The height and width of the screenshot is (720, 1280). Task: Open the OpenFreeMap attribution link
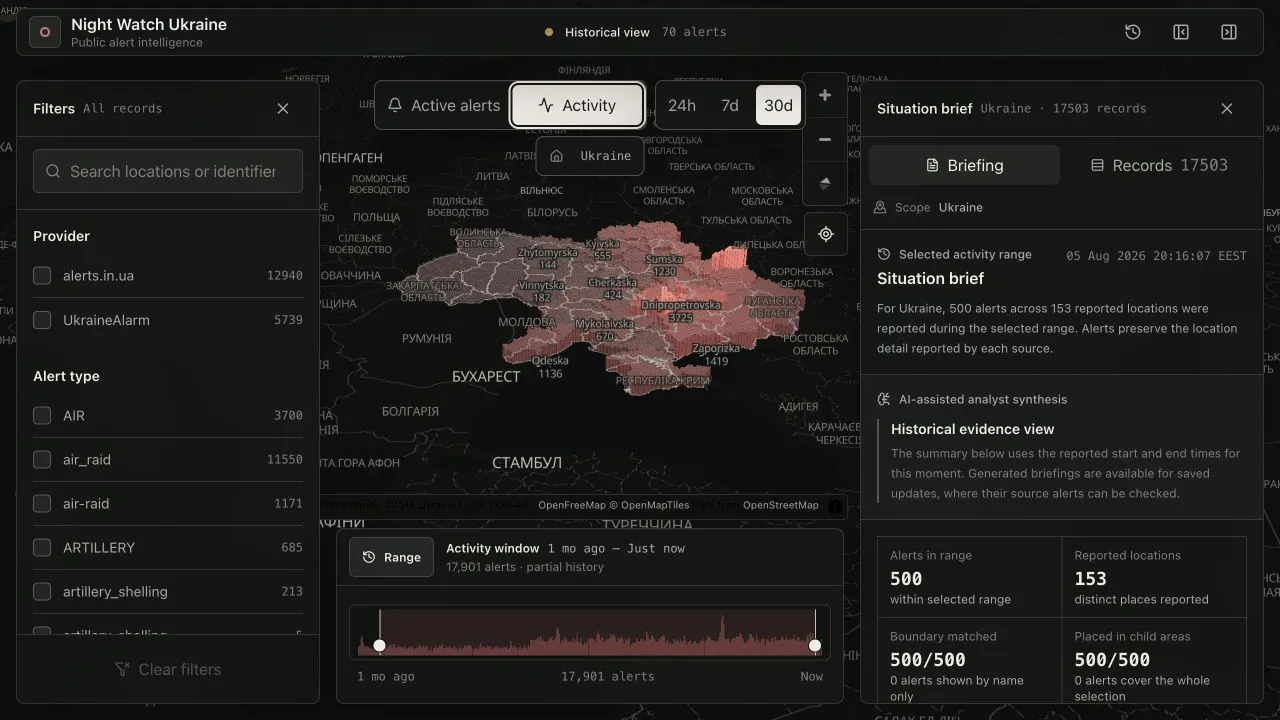pos(572,505)
